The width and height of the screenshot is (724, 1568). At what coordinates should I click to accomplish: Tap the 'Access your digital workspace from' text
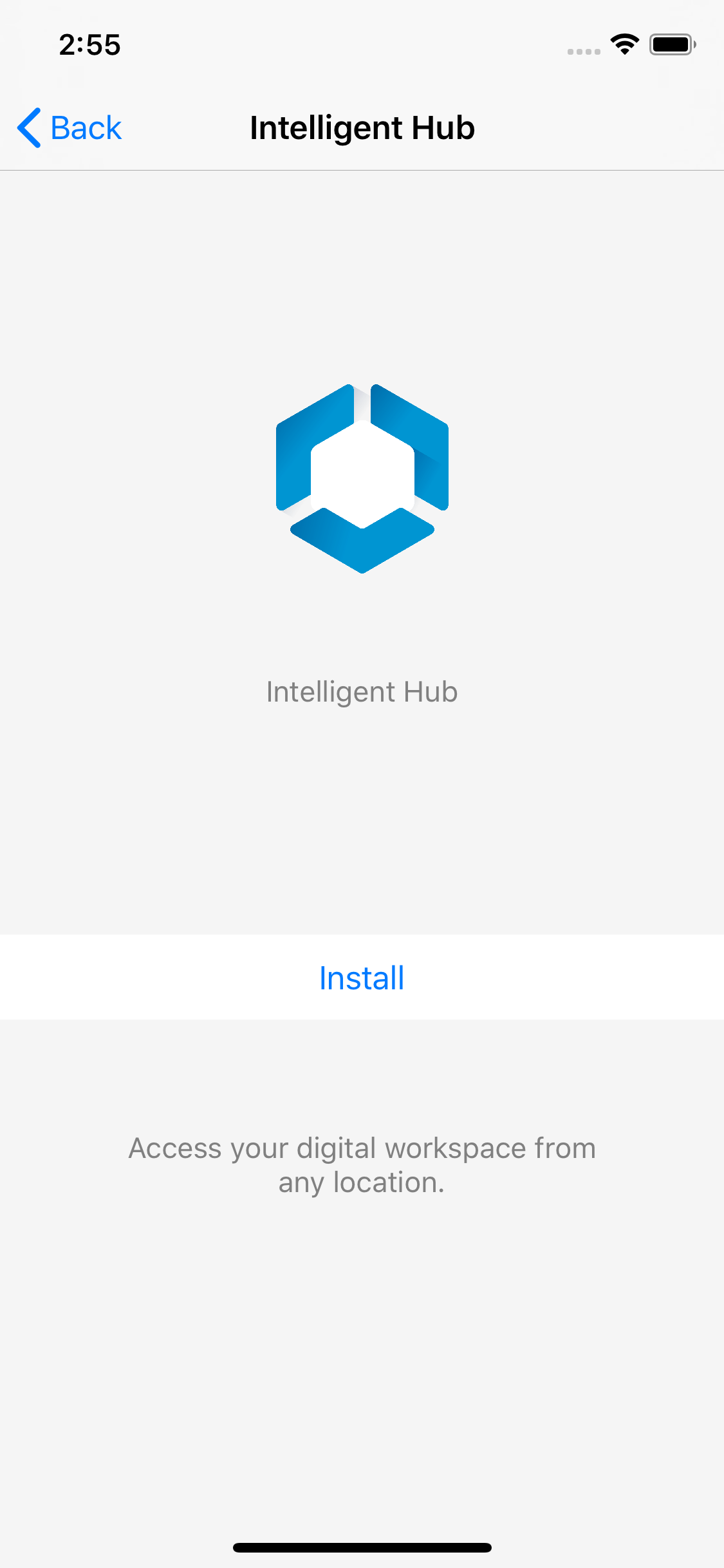click(362, 1149)
